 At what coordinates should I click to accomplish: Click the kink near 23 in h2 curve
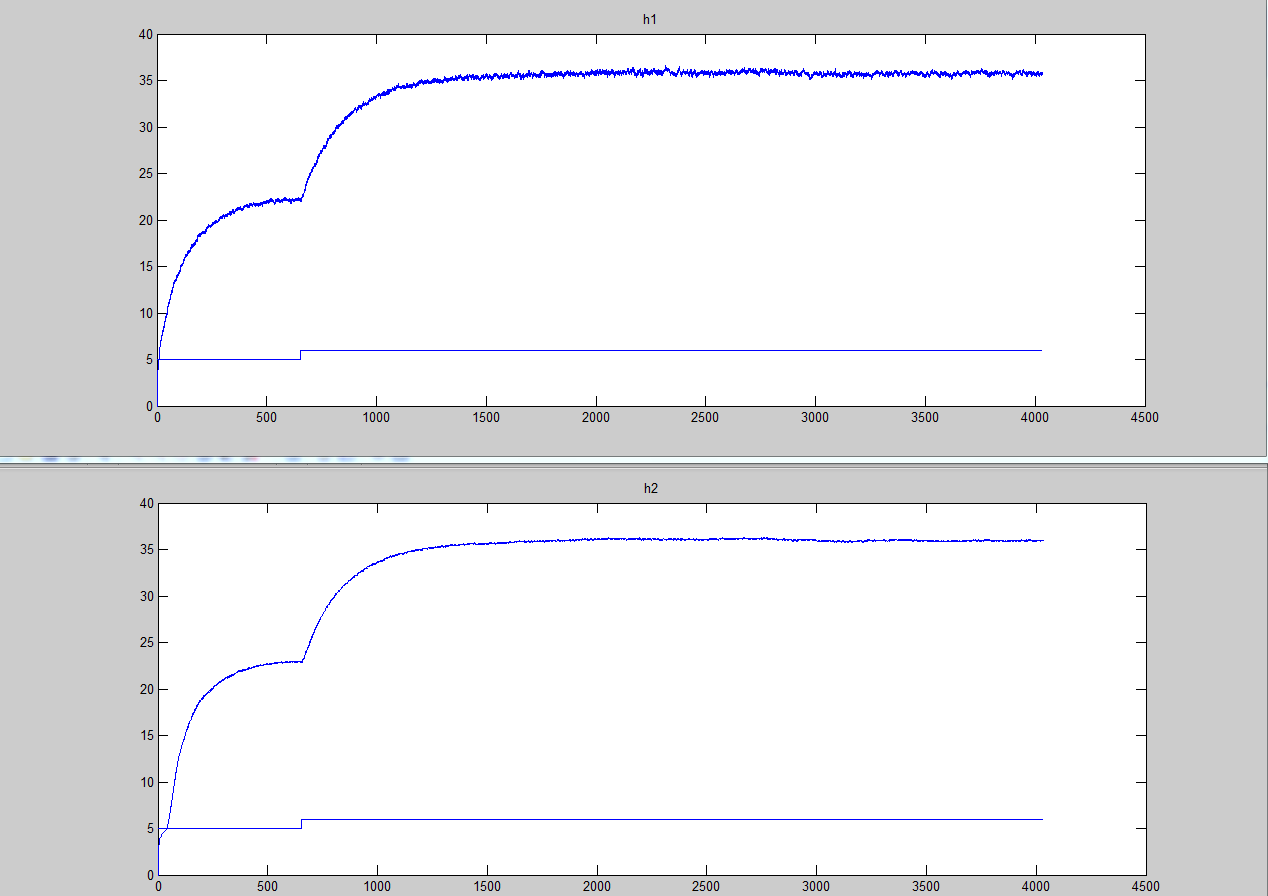pos(302,661)
